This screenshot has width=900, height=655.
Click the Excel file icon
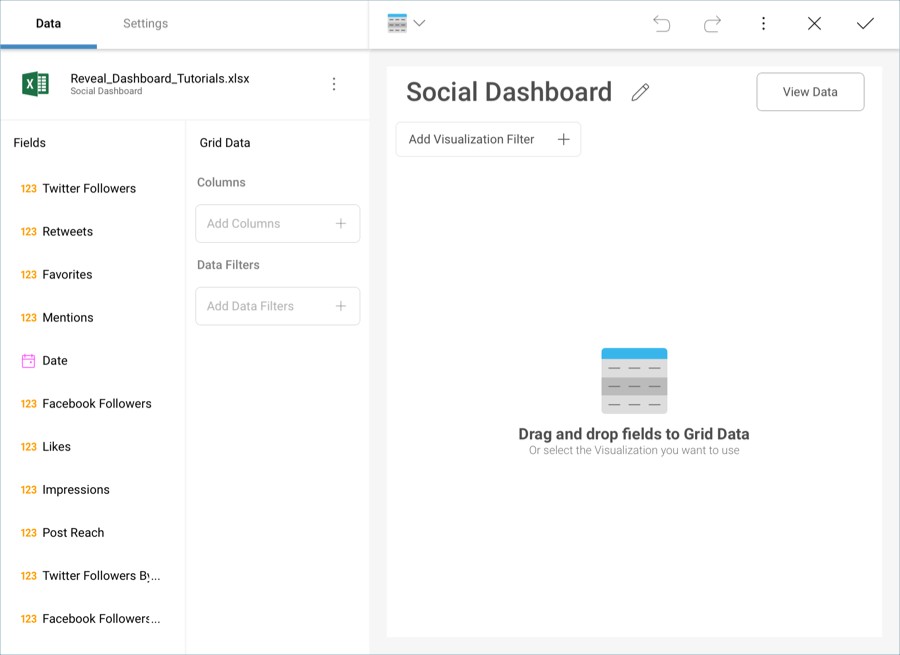tap(36, 84)
